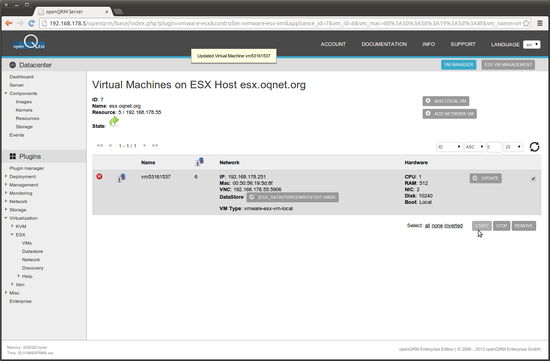Click the ADD LOCAL VM button
This screenshot has height=361, width=550.
pyautogui.click(x=445, y=101)
